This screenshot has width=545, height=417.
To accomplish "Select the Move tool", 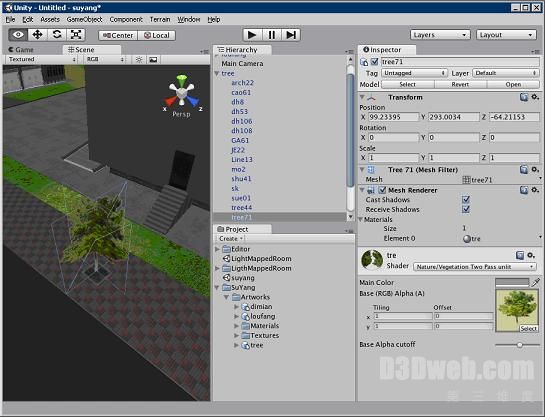I will point(37,35).
